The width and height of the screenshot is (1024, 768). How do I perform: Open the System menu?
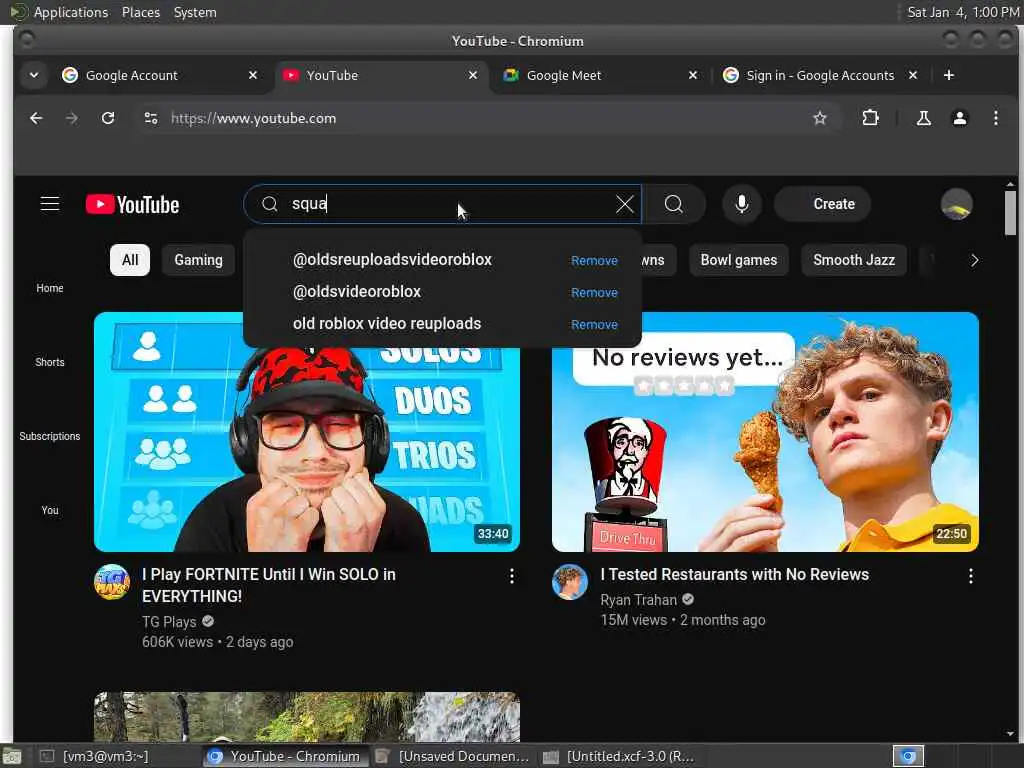[195, 12]
